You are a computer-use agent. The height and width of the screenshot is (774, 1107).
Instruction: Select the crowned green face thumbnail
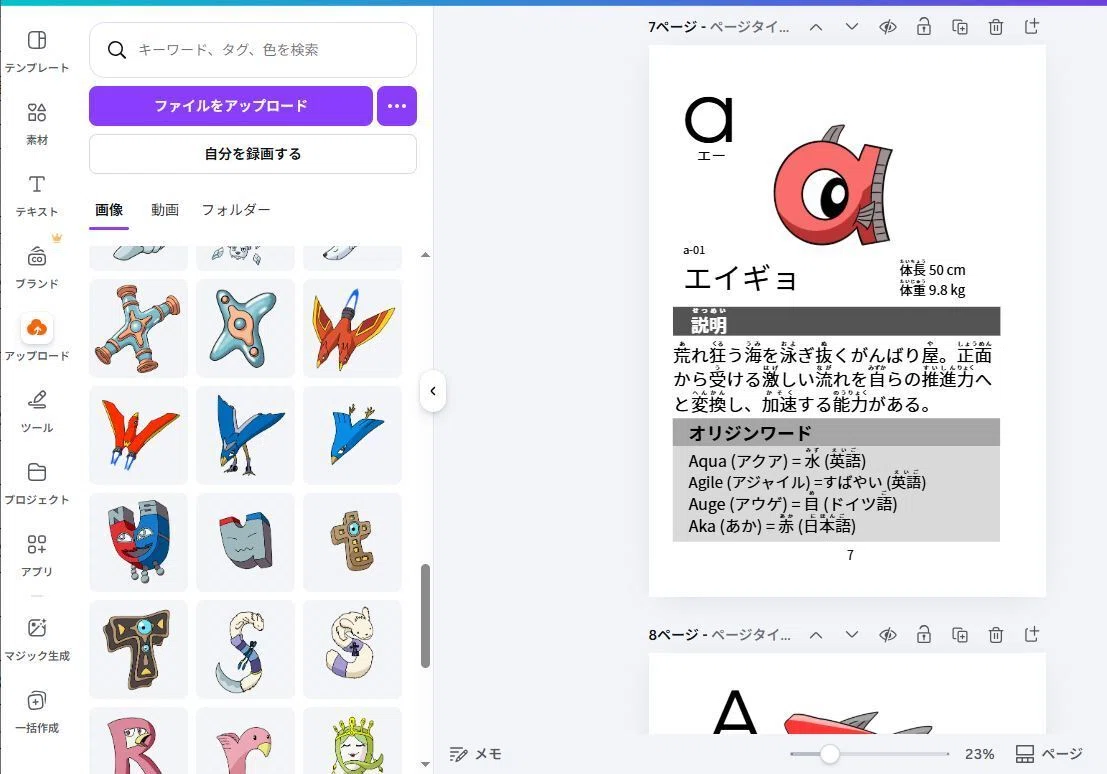[x=352, y=740]
